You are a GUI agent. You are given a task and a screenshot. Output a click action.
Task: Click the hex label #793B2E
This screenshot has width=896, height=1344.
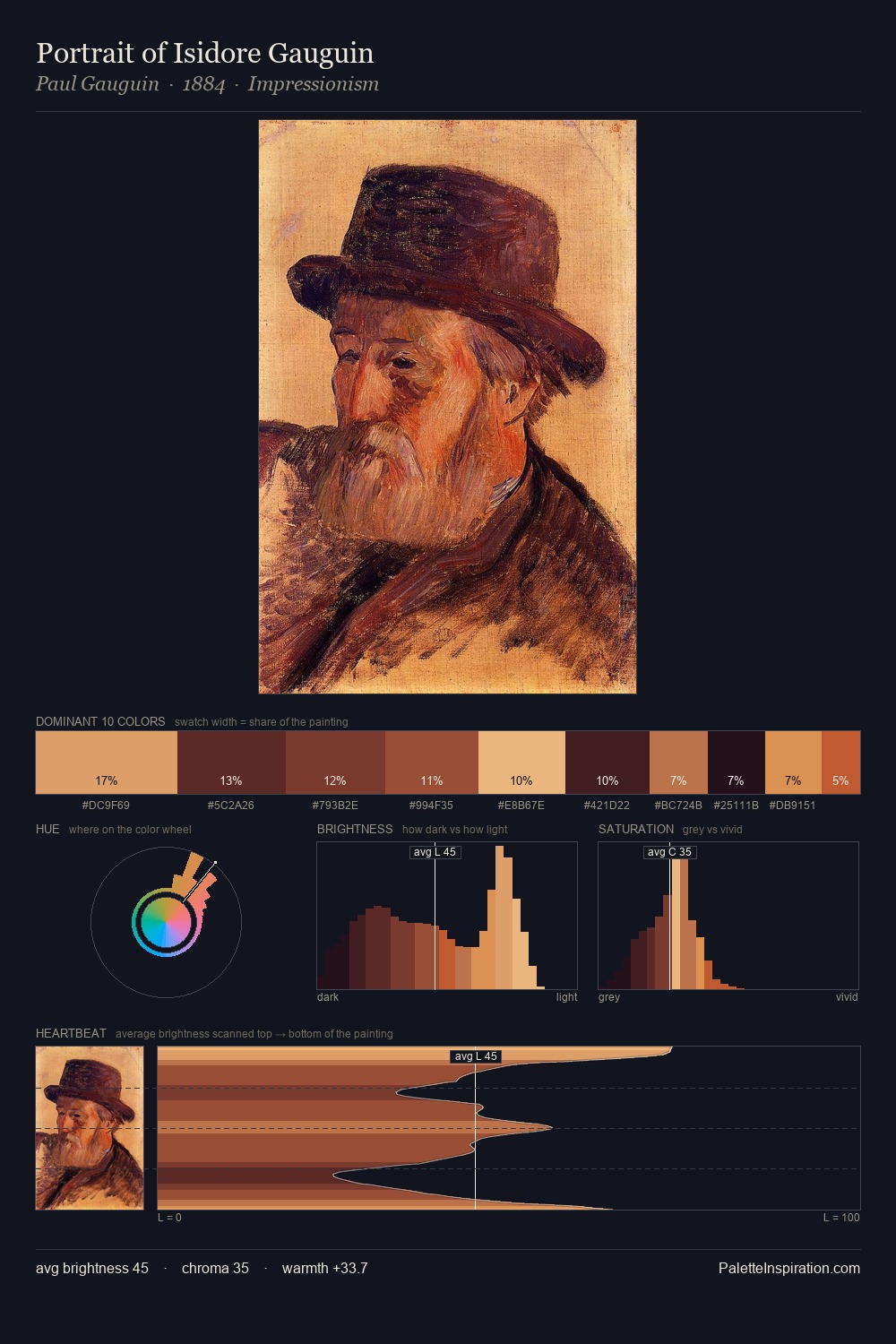335,806
